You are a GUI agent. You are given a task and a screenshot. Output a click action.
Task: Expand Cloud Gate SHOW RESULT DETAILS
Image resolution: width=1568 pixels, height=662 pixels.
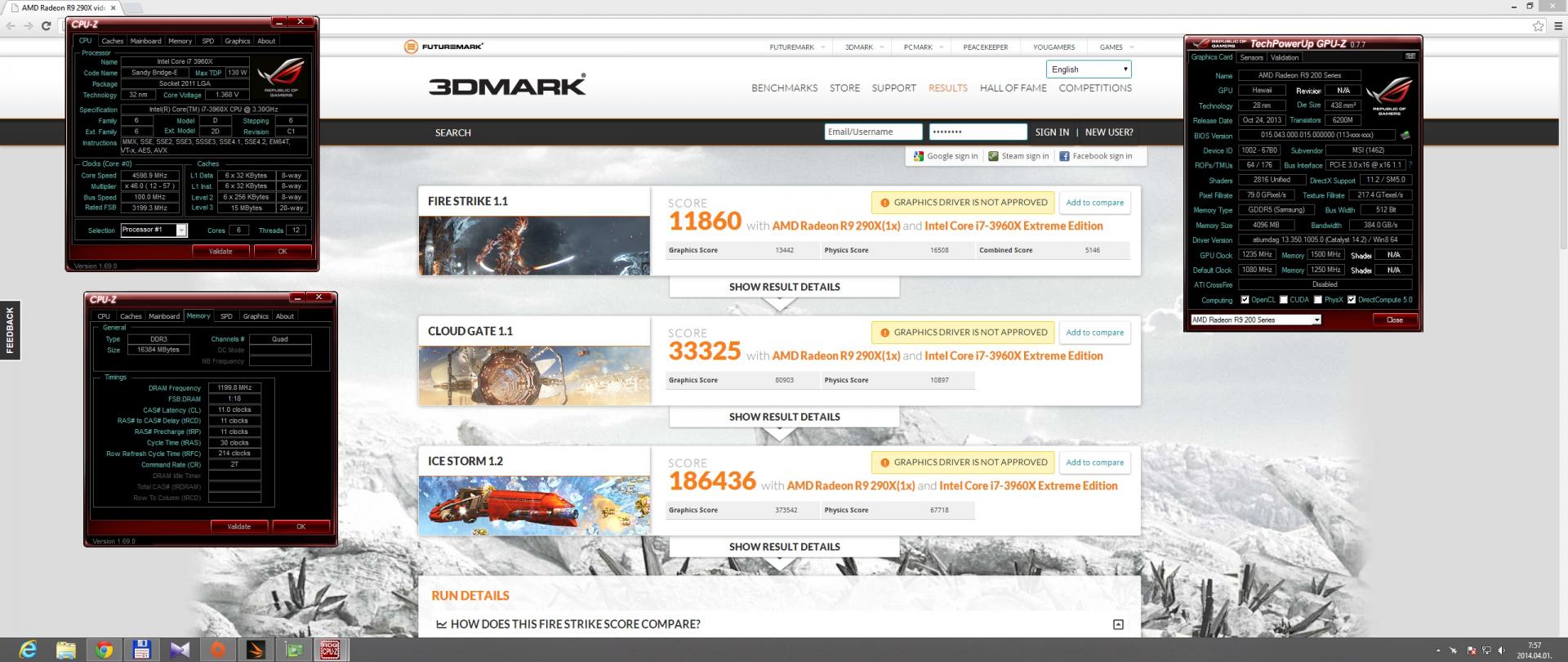pyautogui.click(x=784, y=417)
